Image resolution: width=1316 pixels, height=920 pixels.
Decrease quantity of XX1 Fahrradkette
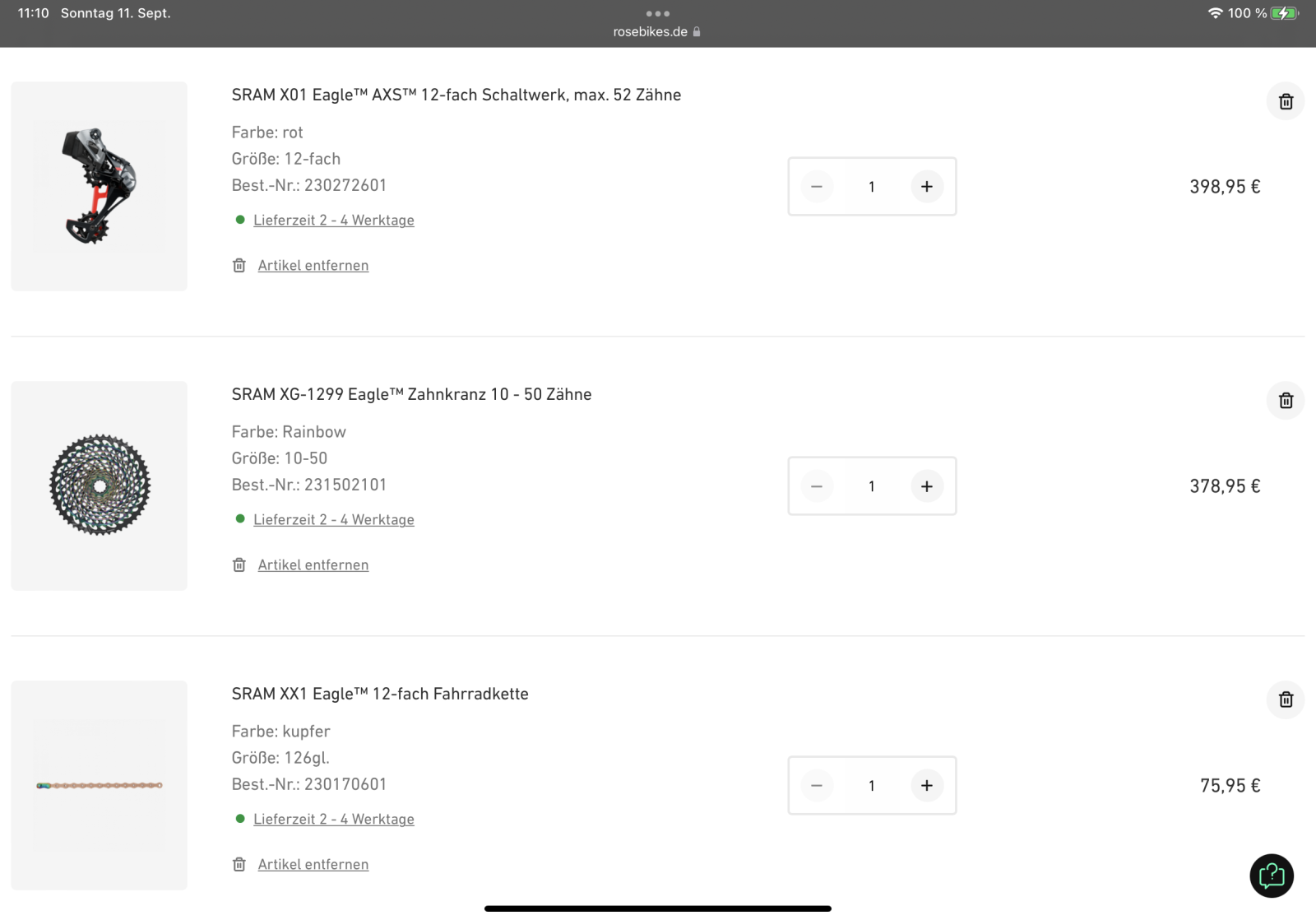coord(817,786)
